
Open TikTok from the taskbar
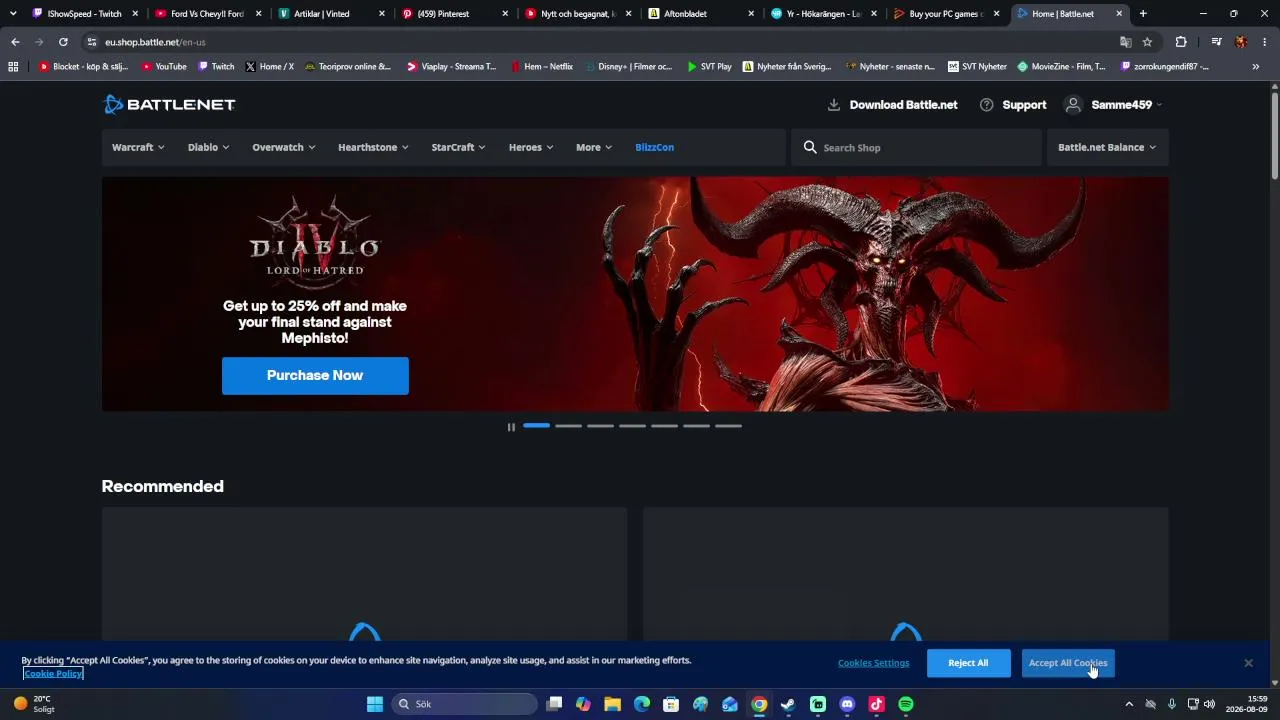pyautogui.click(x=877, y=704)
